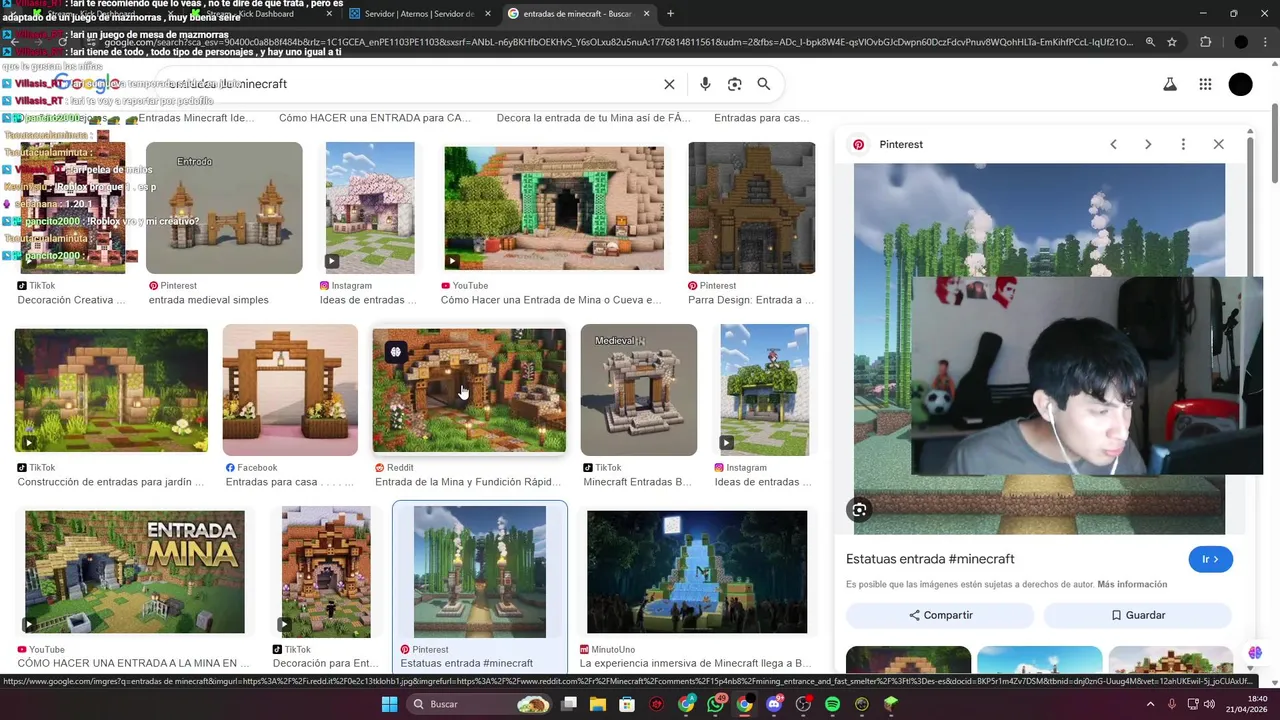The height and width of the screenshot is (720, 1280).
Task: Open the Minecraft launcher taskbar icon
Action: tap(891, 704)
